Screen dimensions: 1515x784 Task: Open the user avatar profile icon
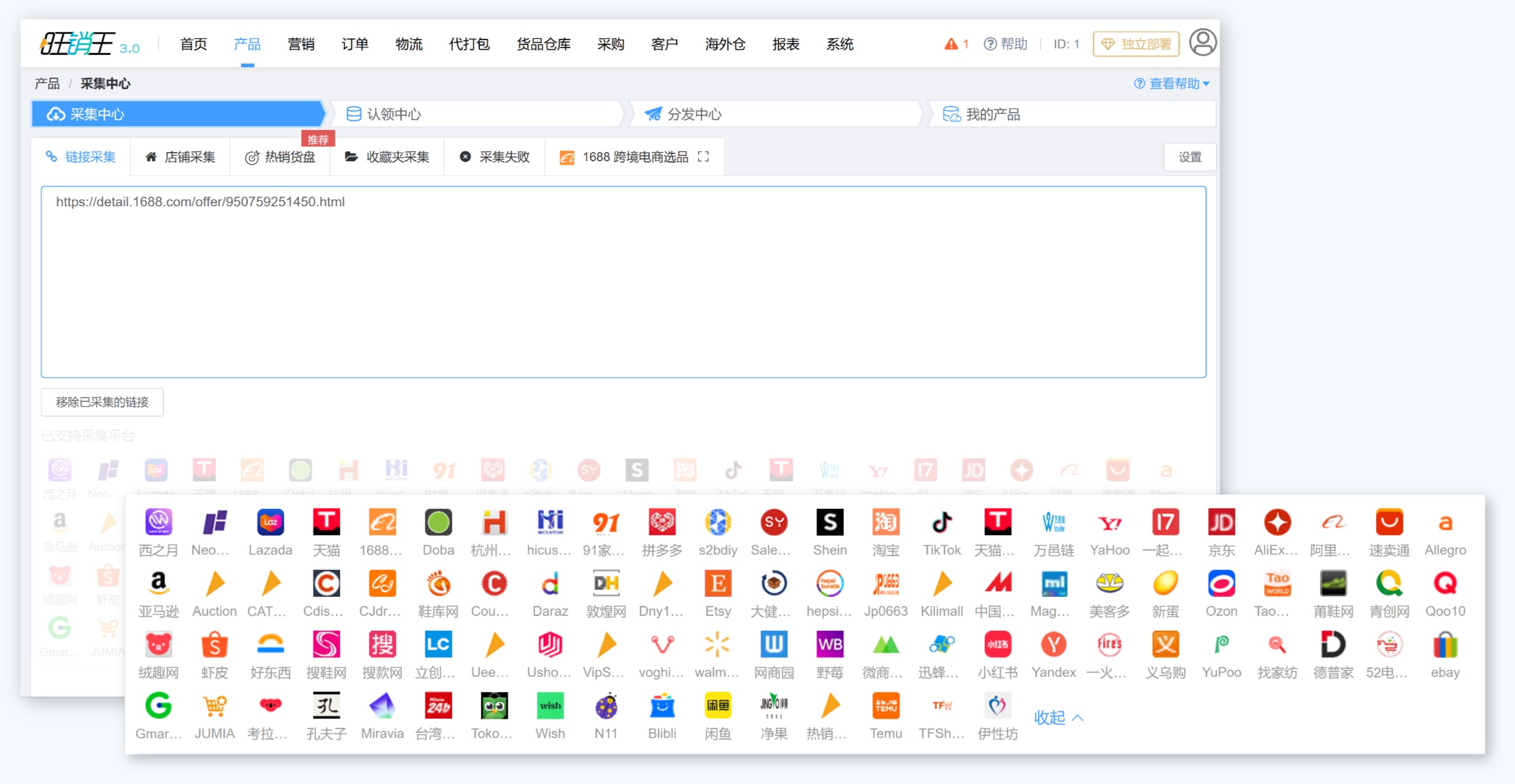click(1202, 43)
